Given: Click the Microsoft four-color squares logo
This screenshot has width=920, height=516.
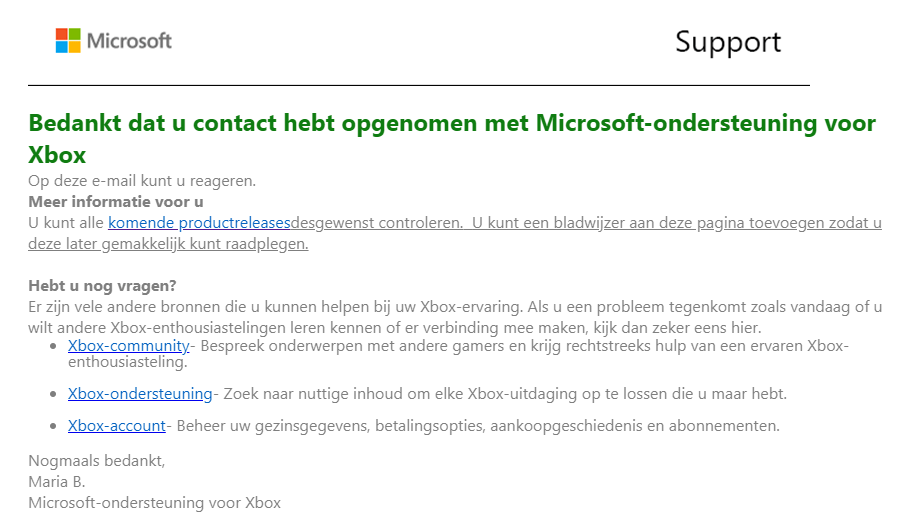Looking at the screenshot, I should [68, 41].
